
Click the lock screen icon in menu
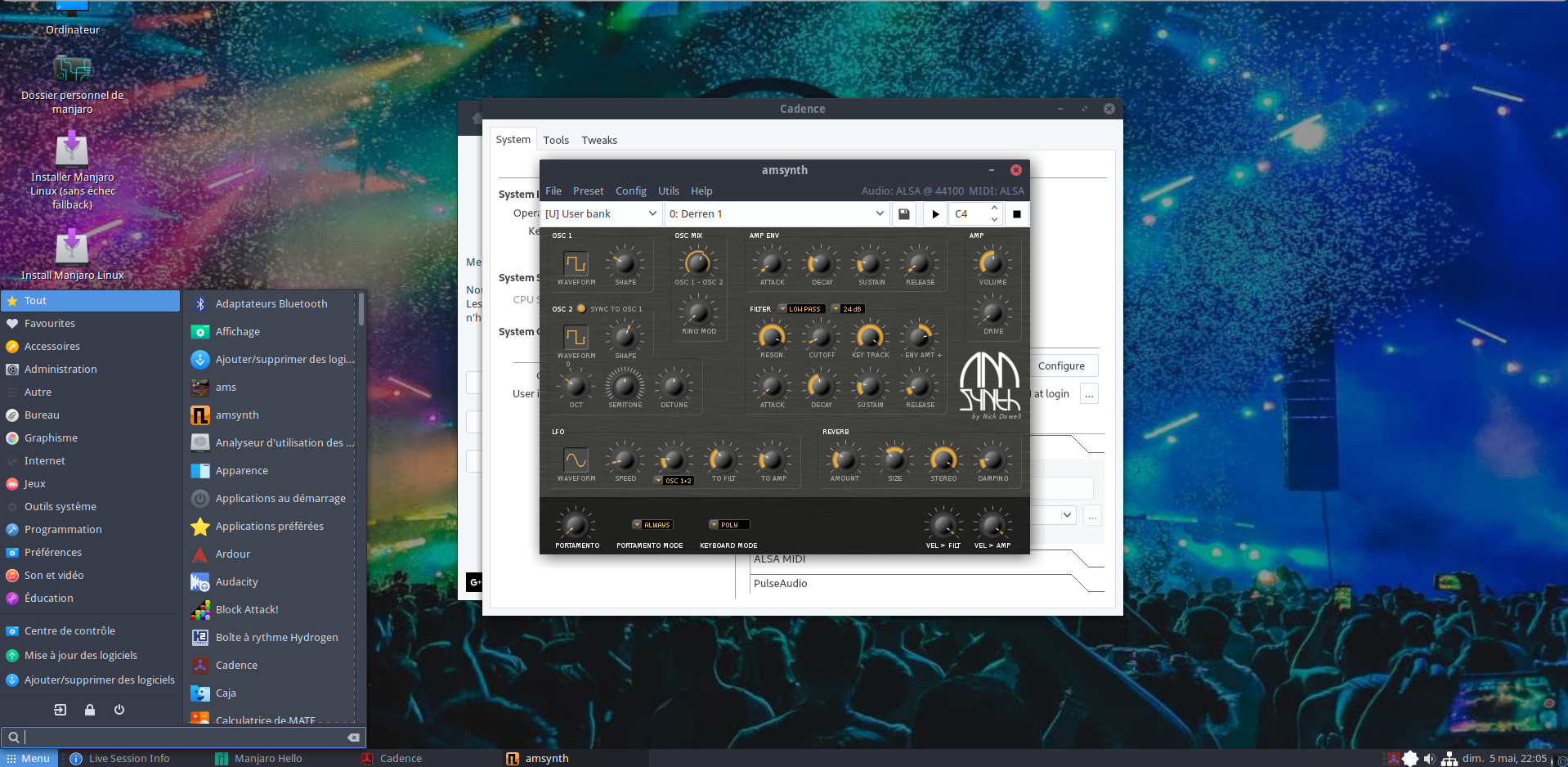(x=90, y=710)
